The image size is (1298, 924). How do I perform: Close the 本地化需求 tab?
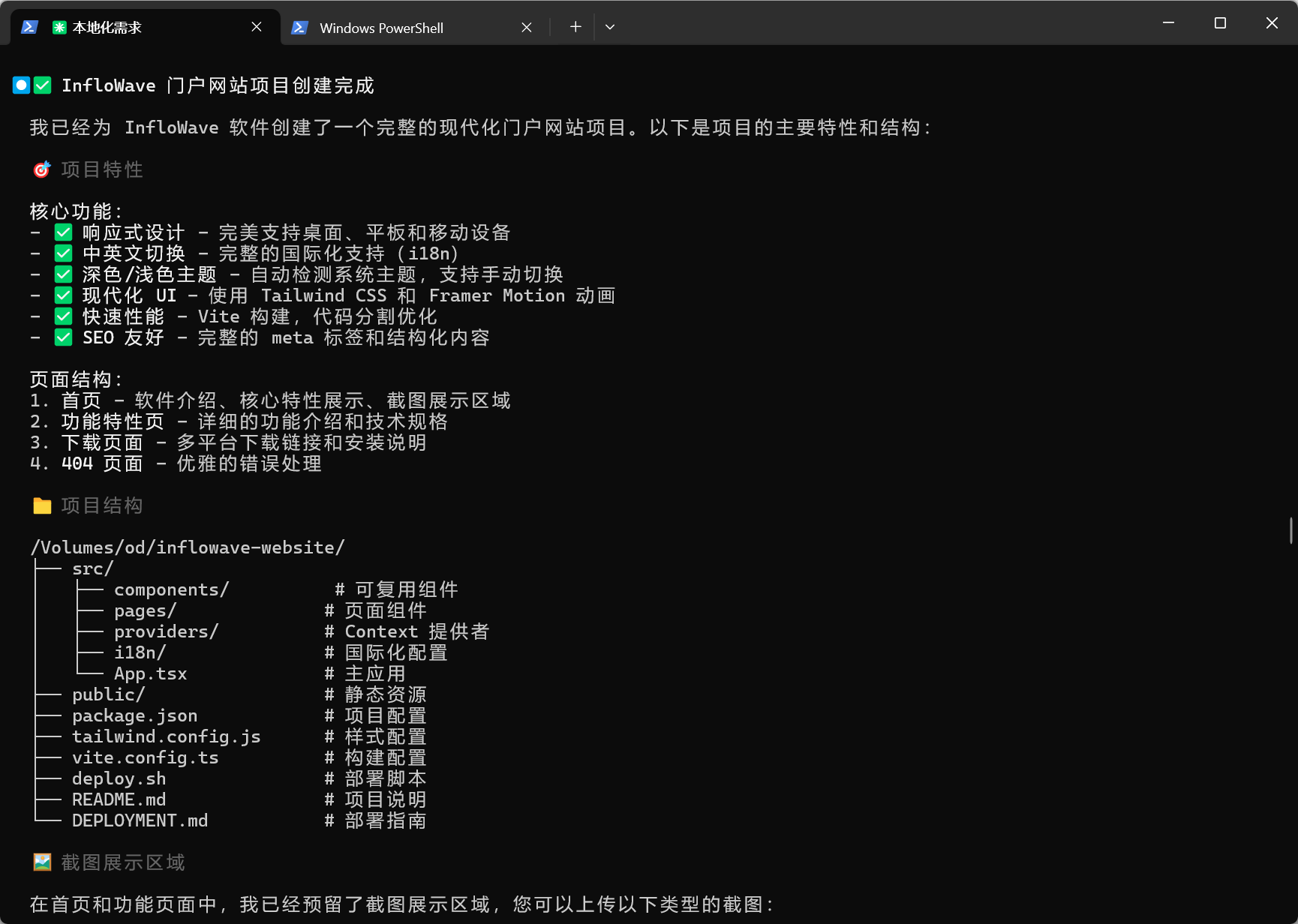click(257, 27)
